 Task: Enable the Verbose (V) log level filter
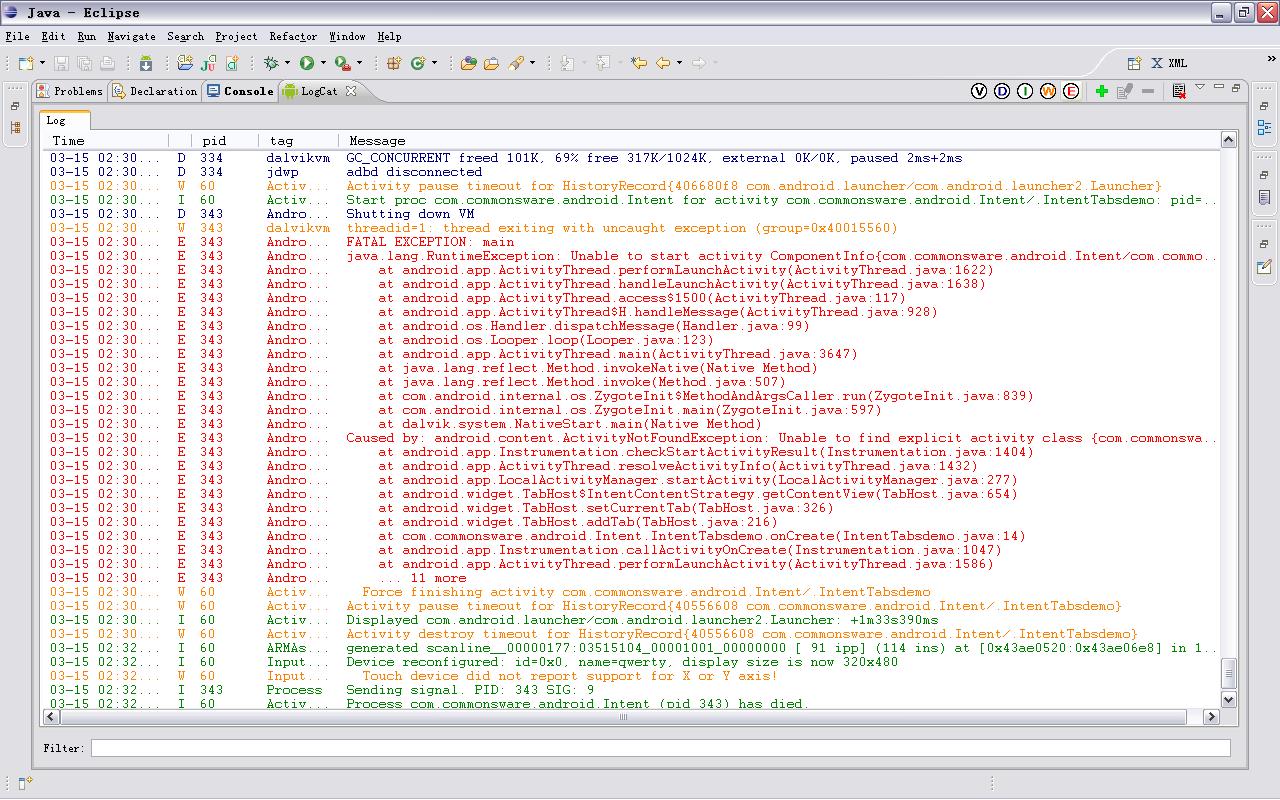click(979, 91)
